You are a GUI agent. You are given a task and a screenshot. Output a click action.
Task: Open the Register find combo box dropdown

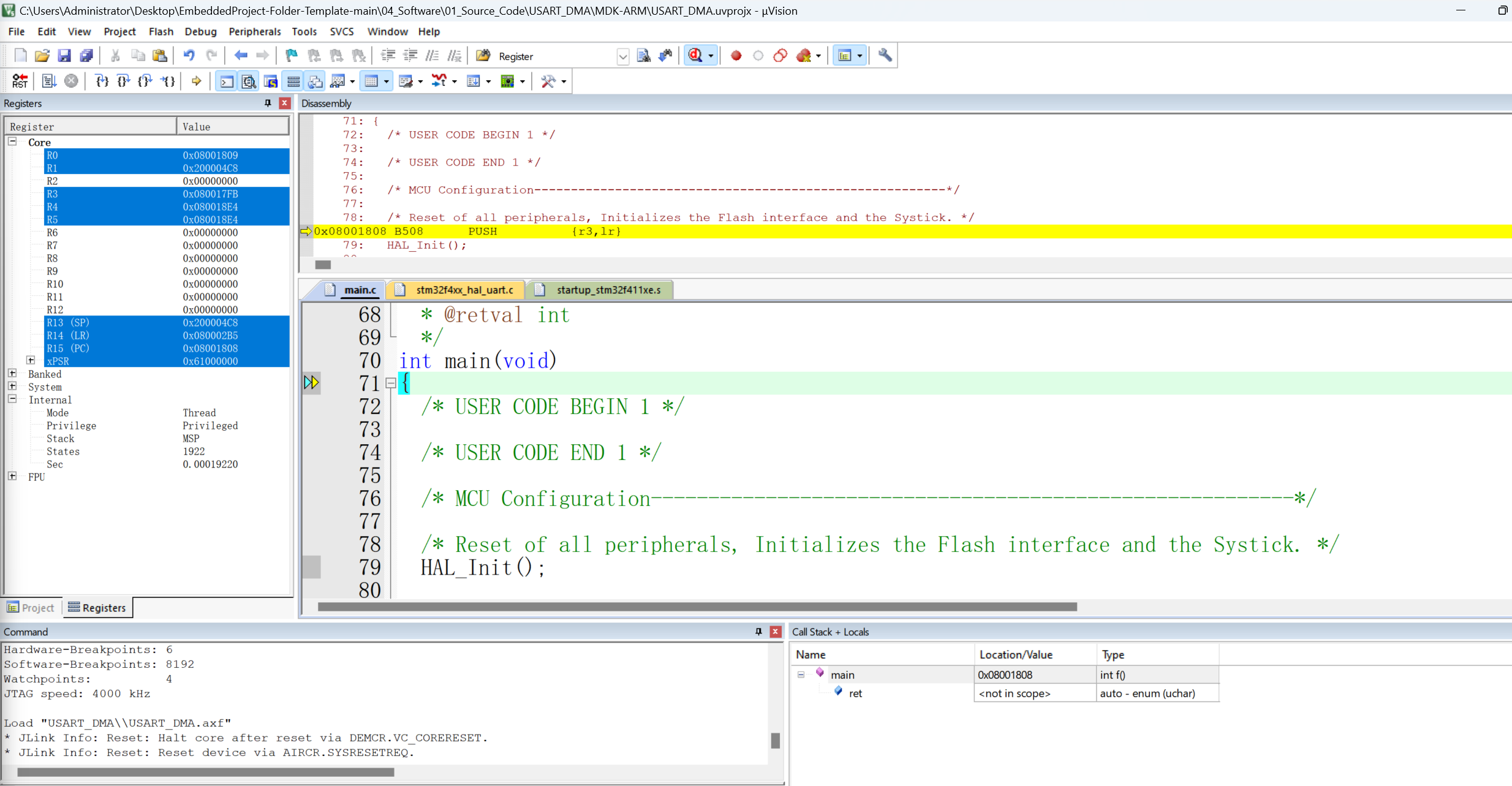coord(622,56)
